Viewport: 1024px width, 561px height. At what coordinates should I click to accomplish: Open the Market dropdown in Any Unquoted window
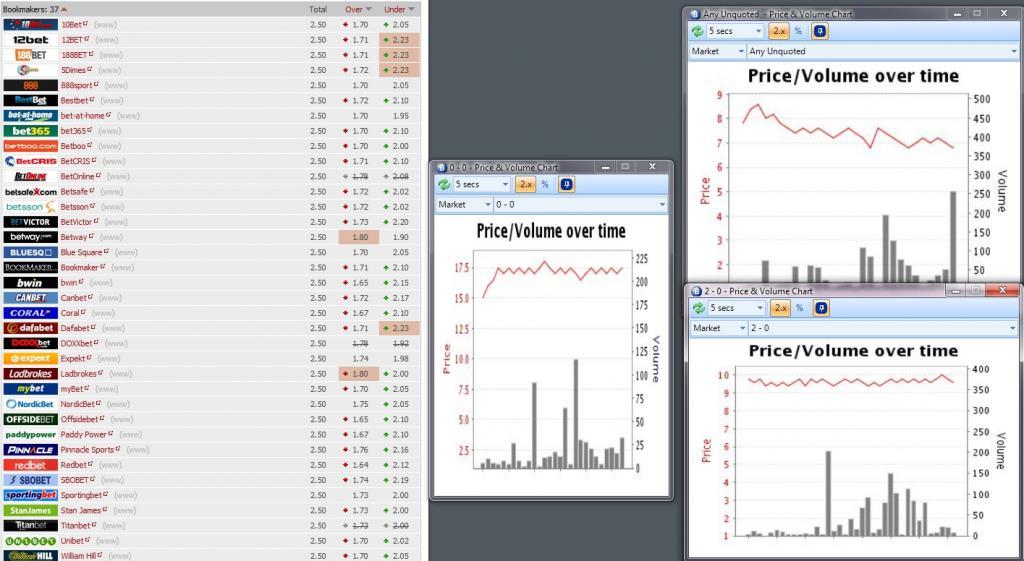tap(718, 51)
